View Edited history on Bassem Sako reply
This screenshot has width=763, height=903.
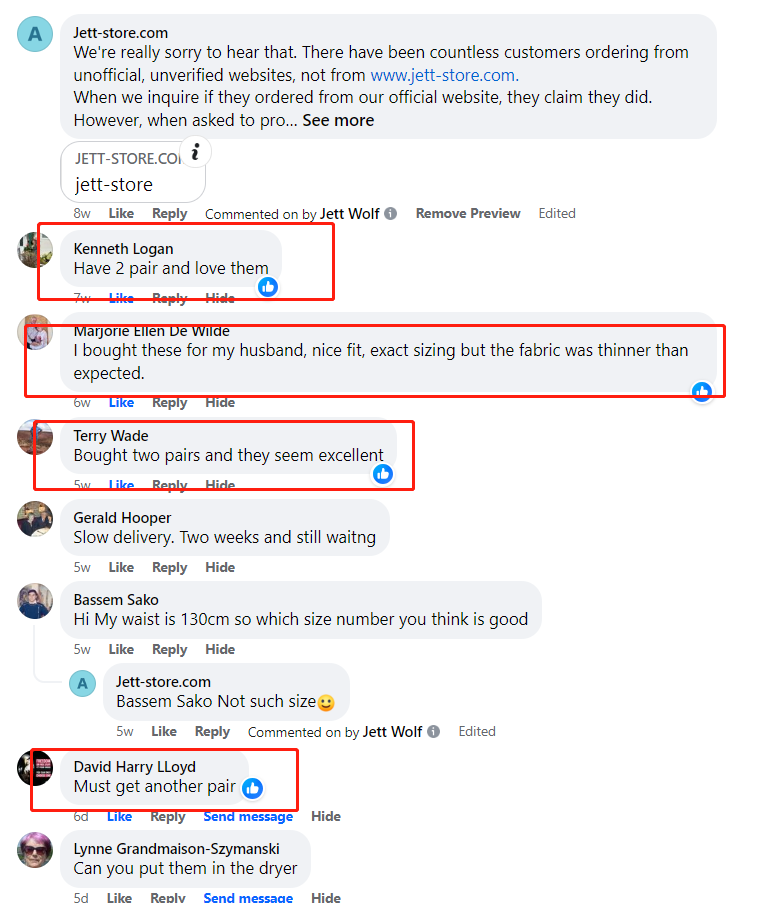point(477,731)
